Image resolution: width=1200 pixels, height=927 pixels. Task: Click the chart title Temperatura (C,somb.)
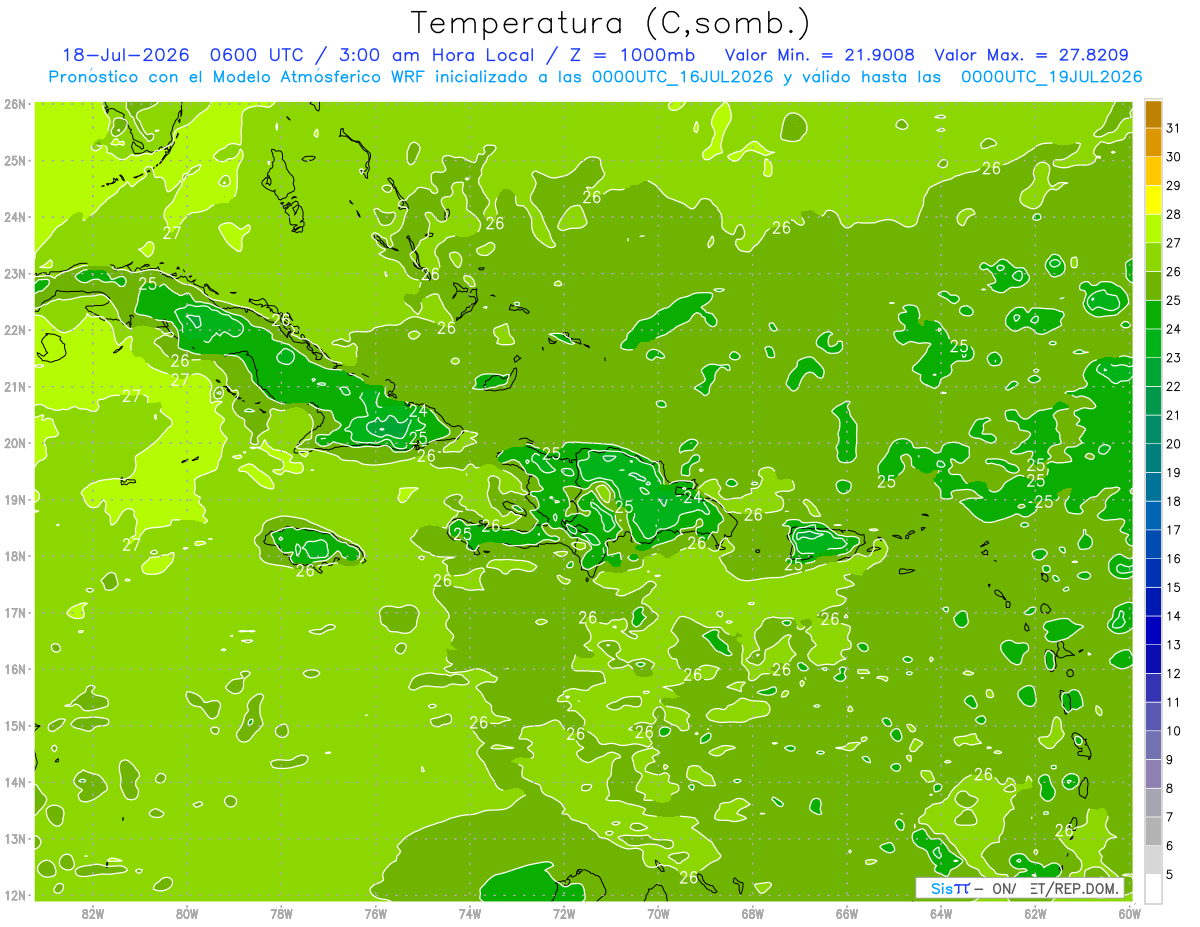(611, 23)
